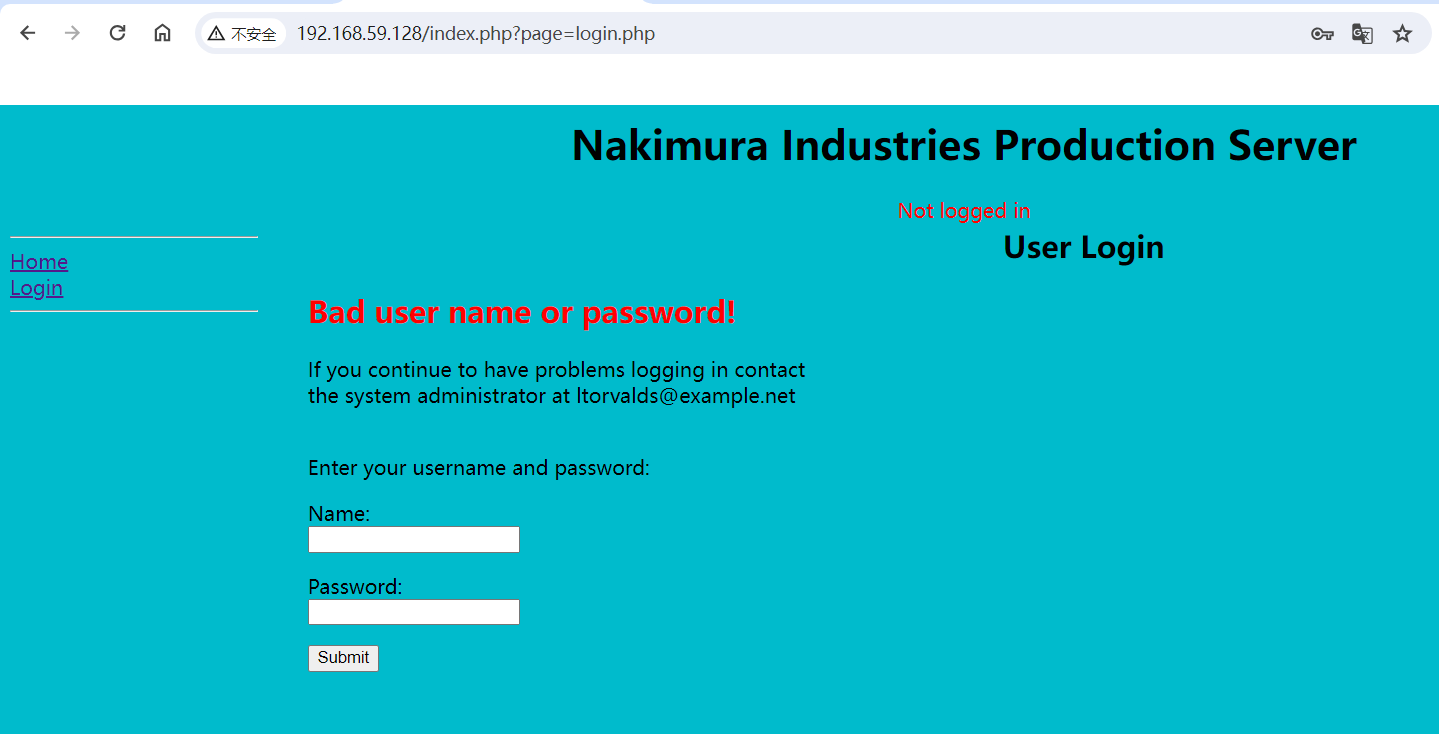Click inside the Password input field
The height and width of the screenshot is (734, 1439).
[413, 611]
